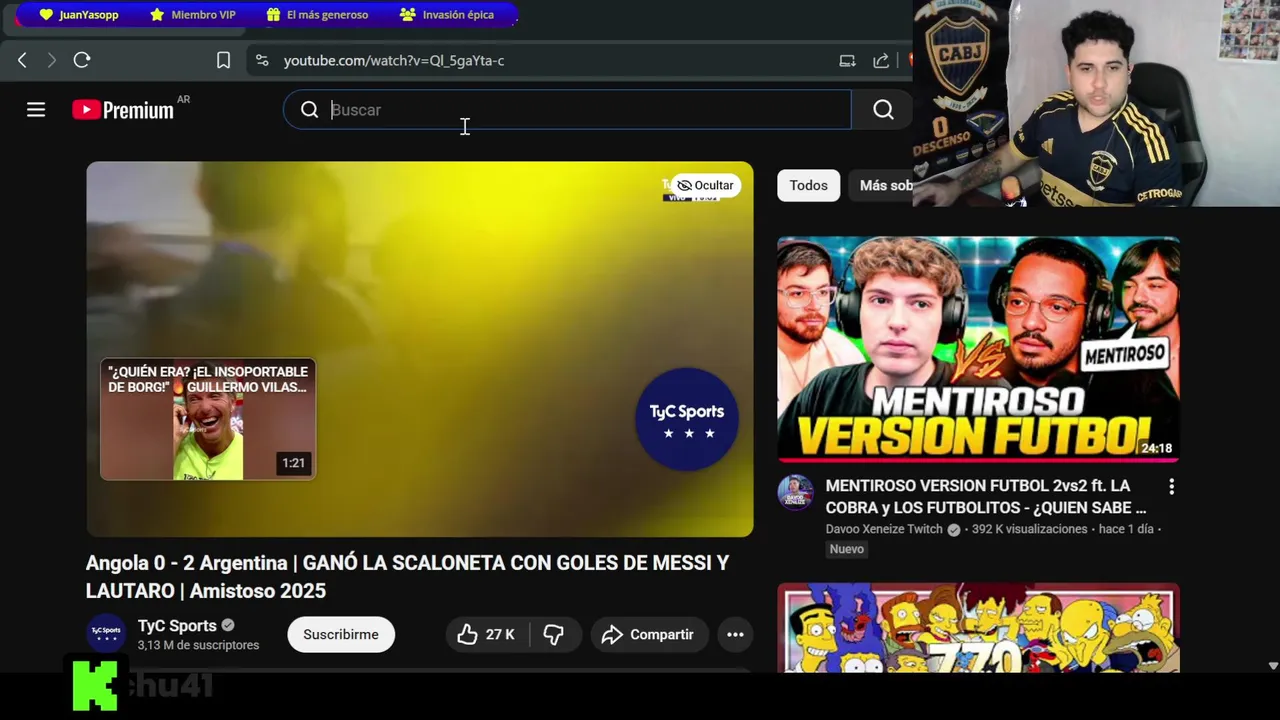This screenshot has height=720, width=1280.
Task: Click the cast/screen icon in address bar
Action: tap(847, 61)
